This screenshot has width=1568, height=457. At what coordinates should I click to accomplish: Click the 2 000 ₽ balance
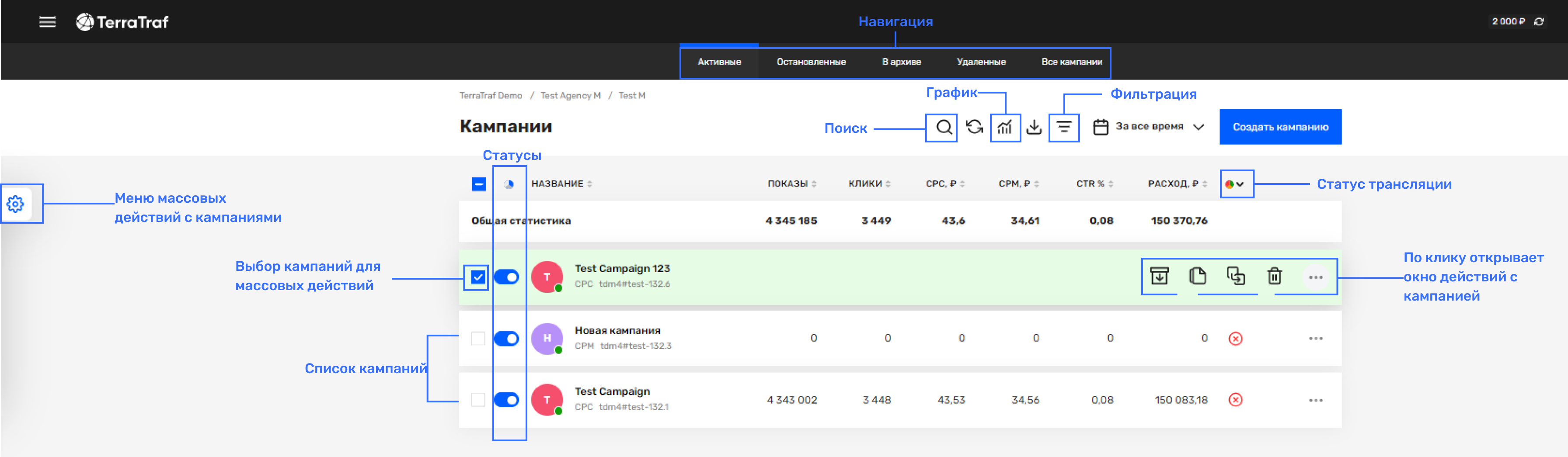click(1509, 21)
